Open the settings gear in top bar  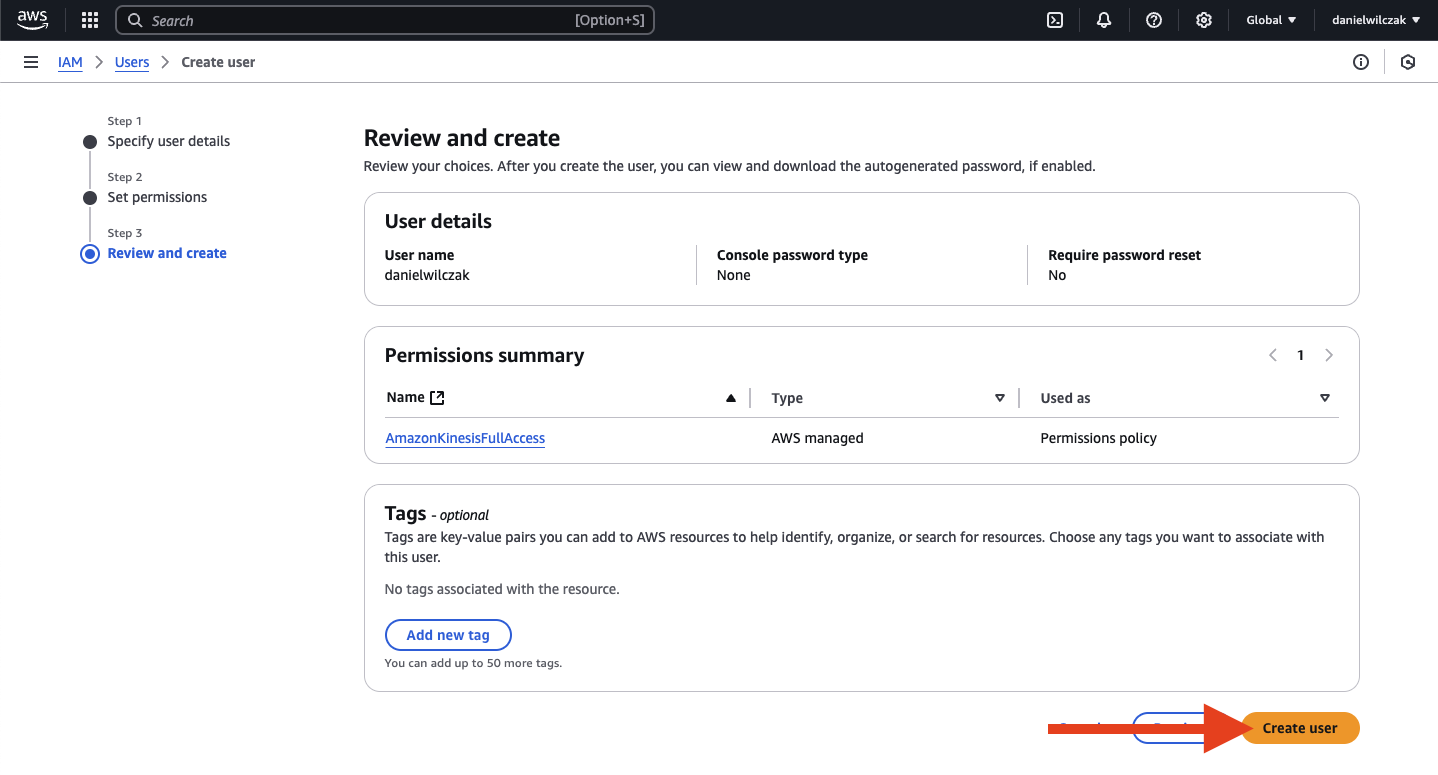1204,20
